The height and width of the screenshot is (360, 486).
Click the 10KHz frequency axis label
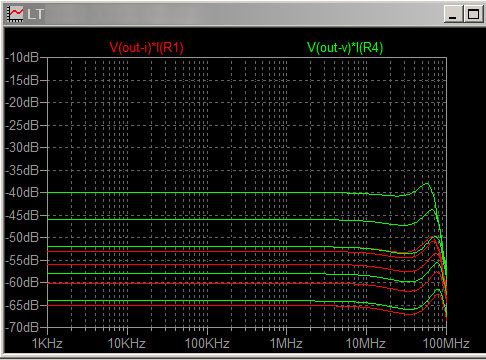127,343
